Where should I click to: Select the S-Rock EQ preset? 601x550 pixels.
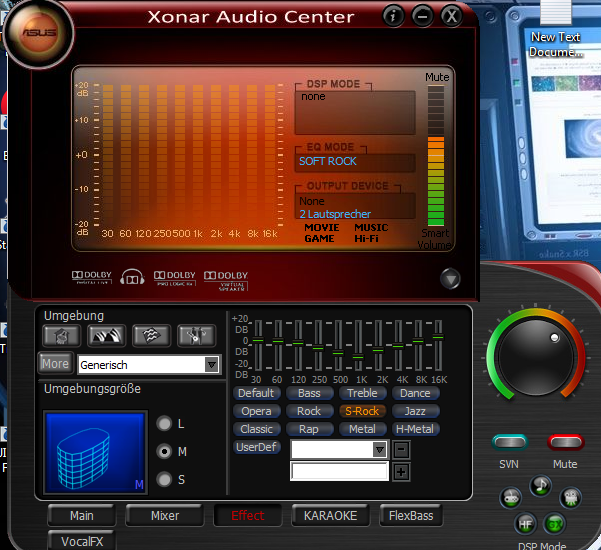point(362,411)
